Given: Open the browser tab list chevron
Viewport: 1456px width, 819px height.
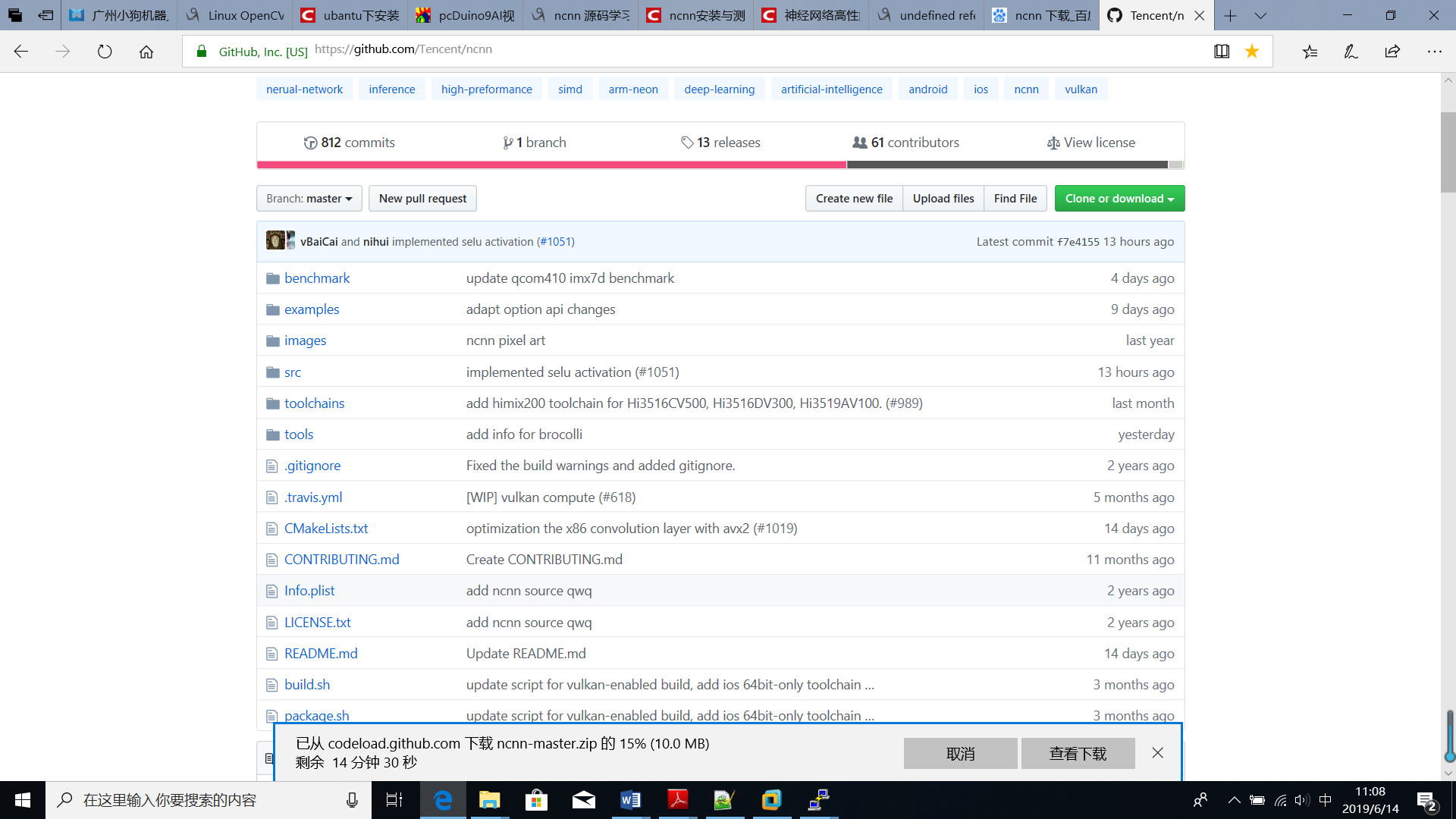Looking at the screenshot, I should (1260, 15).
